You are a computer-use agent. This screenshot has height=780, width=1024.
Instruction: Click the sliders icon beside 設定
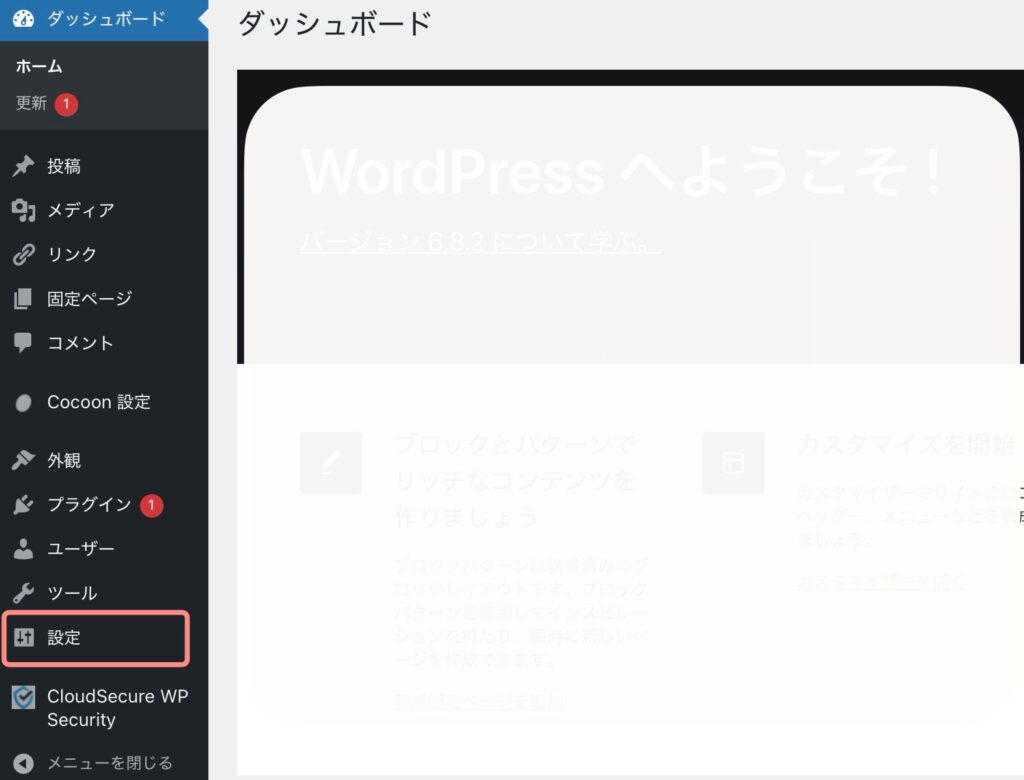coord(24,637)
